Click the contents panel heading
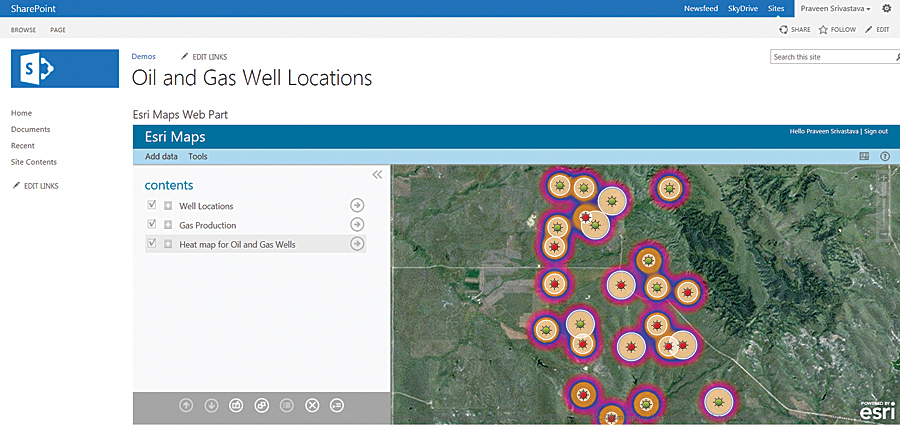 pos(169,185)
